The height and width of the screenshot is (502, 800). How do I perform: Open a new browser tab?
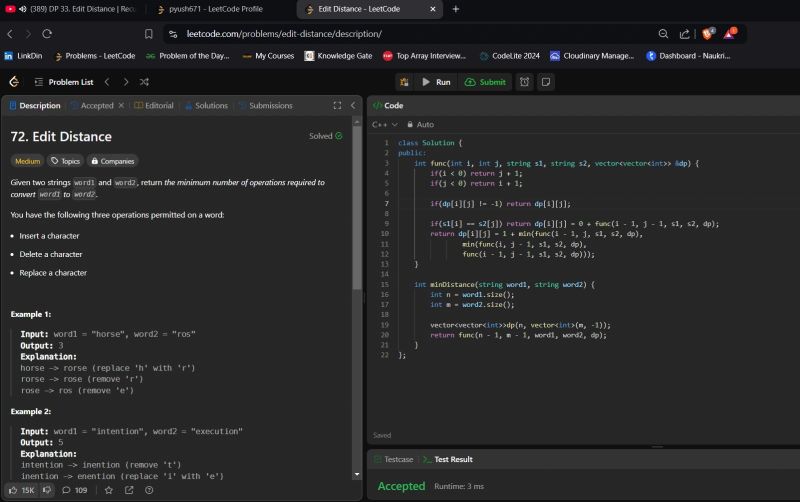pyautogui.click(x=456, y=9)
